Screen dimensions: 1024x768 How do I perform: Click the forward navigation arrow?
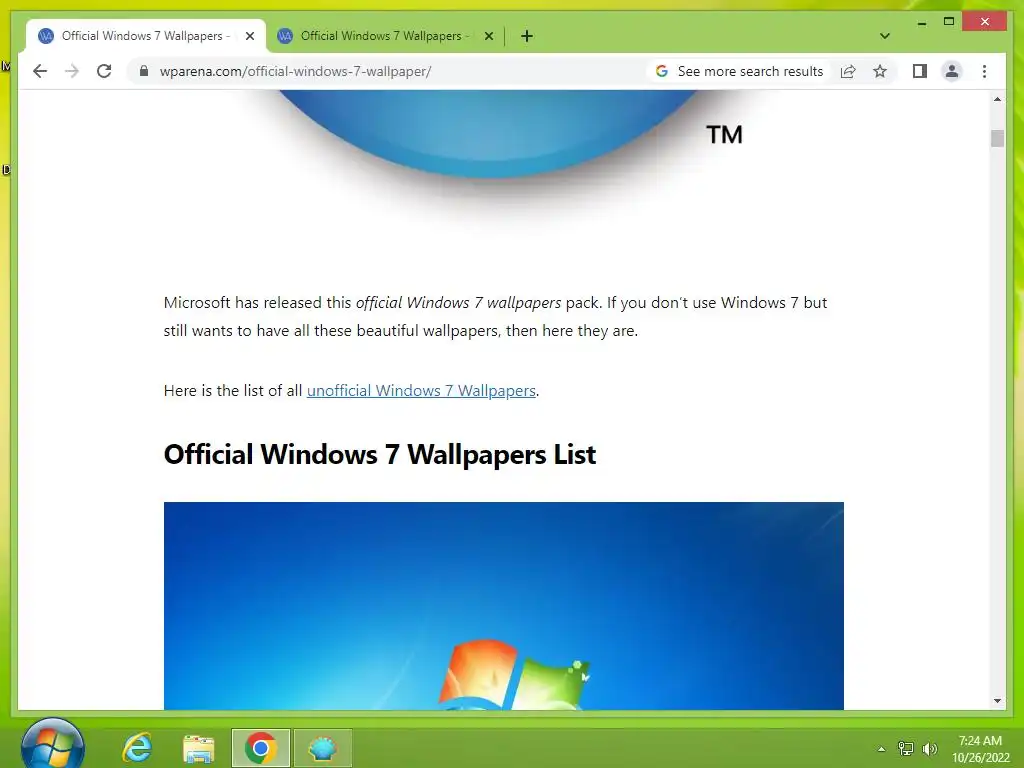point(72,71)
